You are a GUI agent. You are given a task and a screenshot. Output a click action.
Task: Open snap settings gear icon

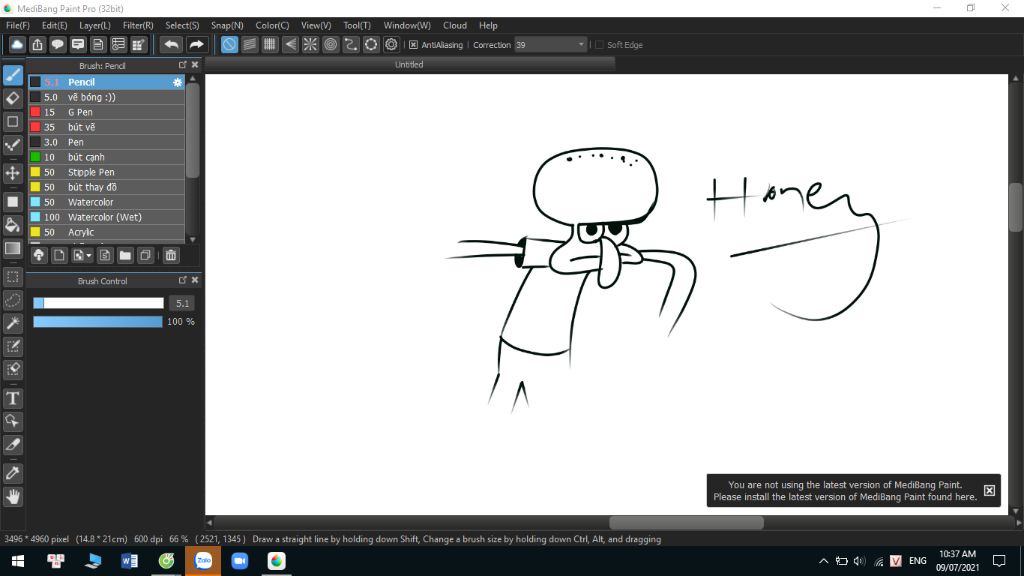point(391,44)
